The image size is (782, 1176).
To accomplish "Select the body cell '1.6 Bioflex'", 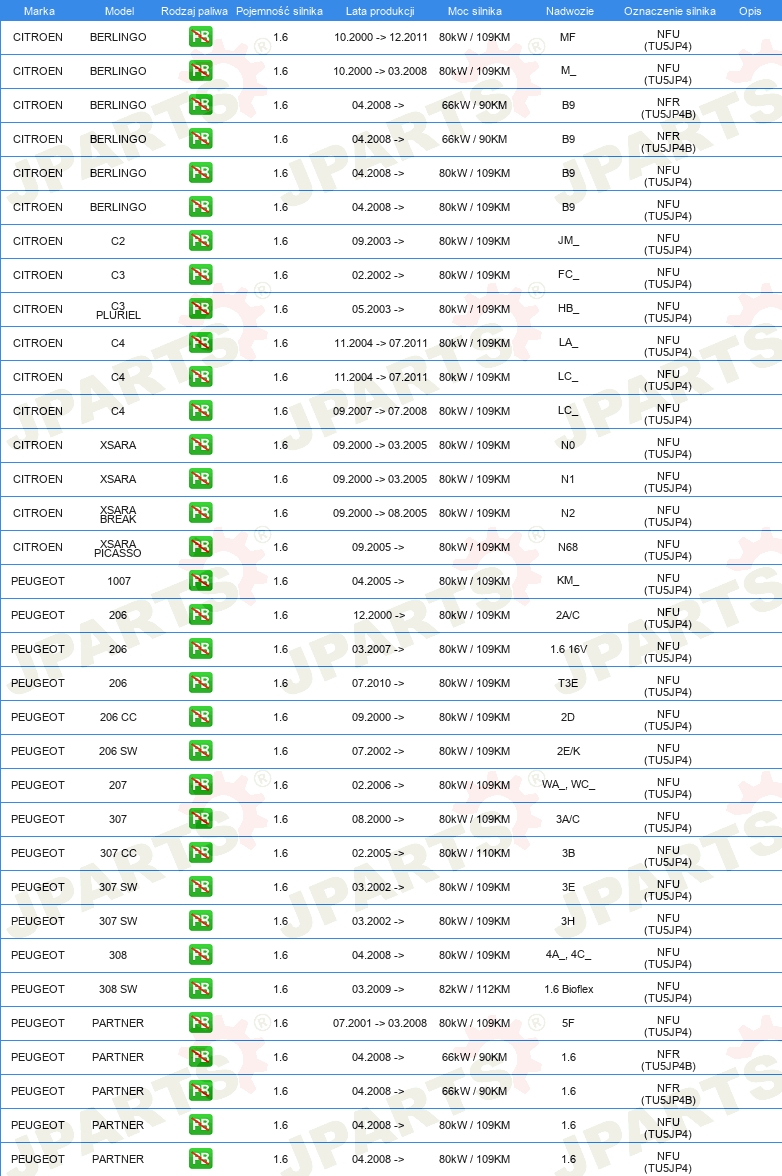I will tap(568, 988).
